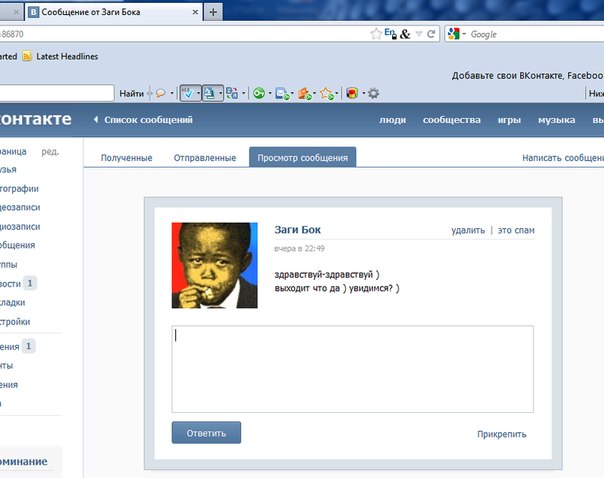Click the new tab plus button
Image resolution: width=604 pixels, height=478 pixels.
213,11
